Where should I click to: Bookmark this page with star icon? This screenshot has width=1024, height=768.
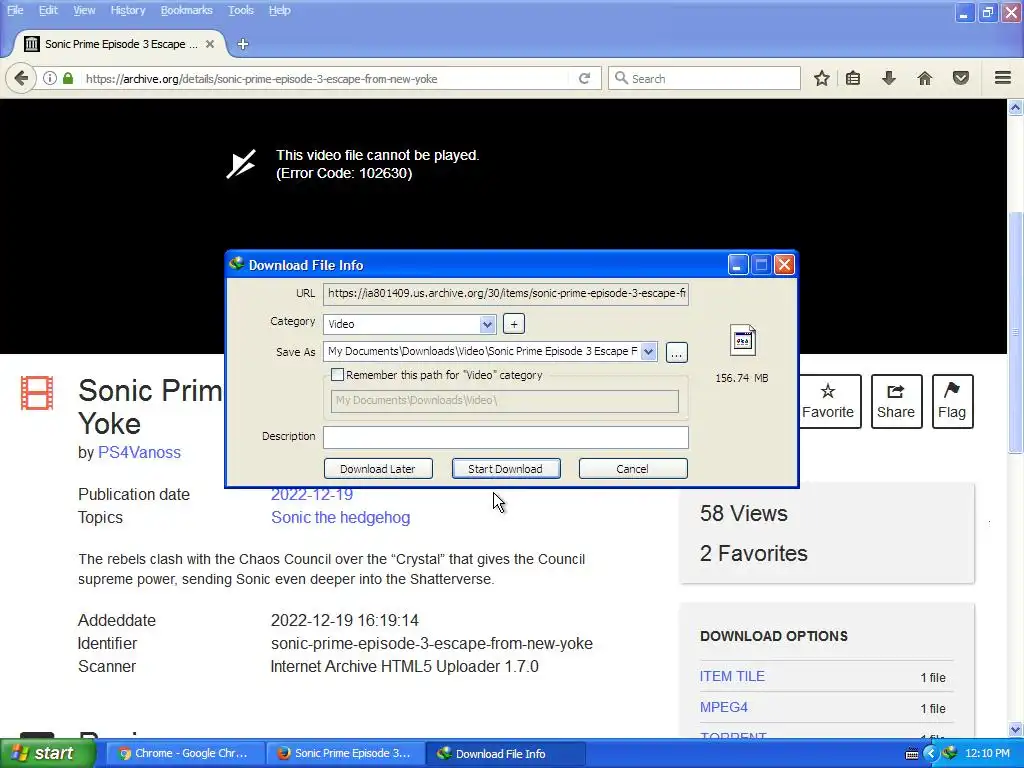[822, 78]
